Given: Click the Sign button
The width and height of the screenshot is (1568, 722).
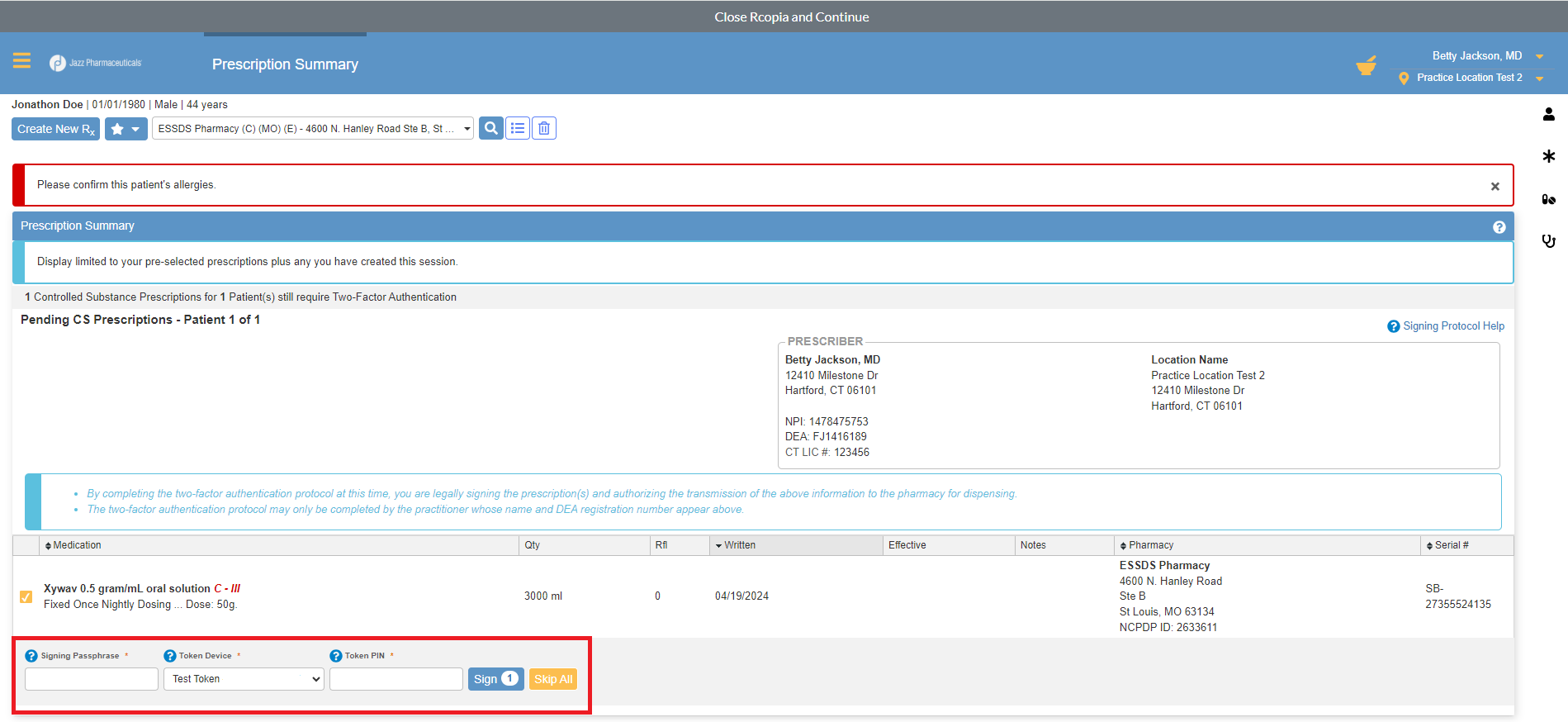Looking at the screenshot, I should pyautogui.click(x=496, y=679).
